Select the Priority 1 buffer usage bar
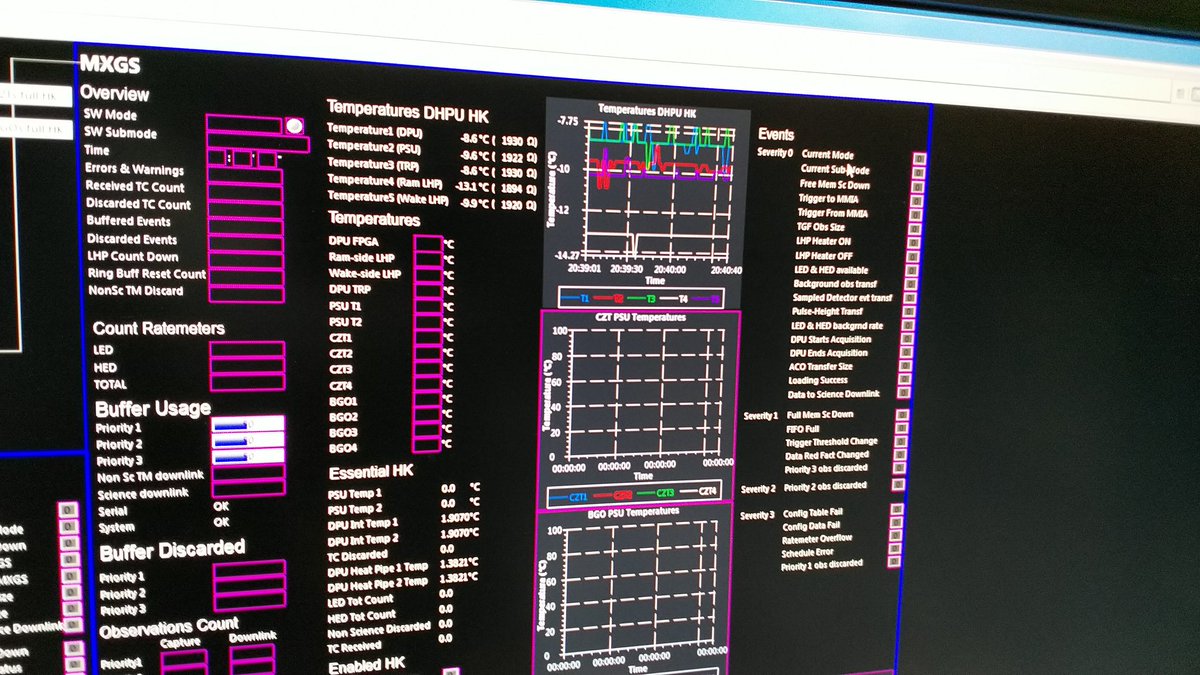The image size is (1200, 675). pyautogui.click(x=248, y=425)
